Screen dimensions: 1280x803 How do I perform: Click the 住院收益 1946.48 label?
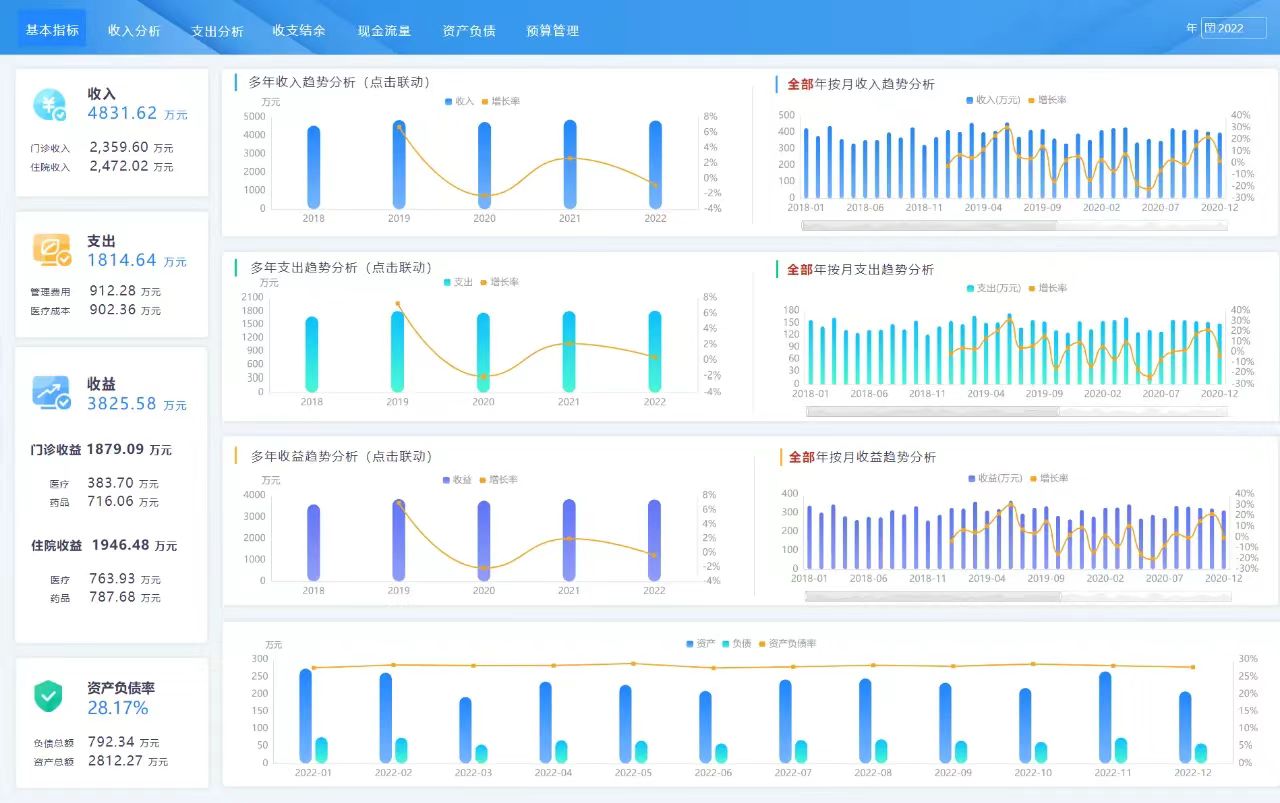pyautogui.click(x=104, y=546)
